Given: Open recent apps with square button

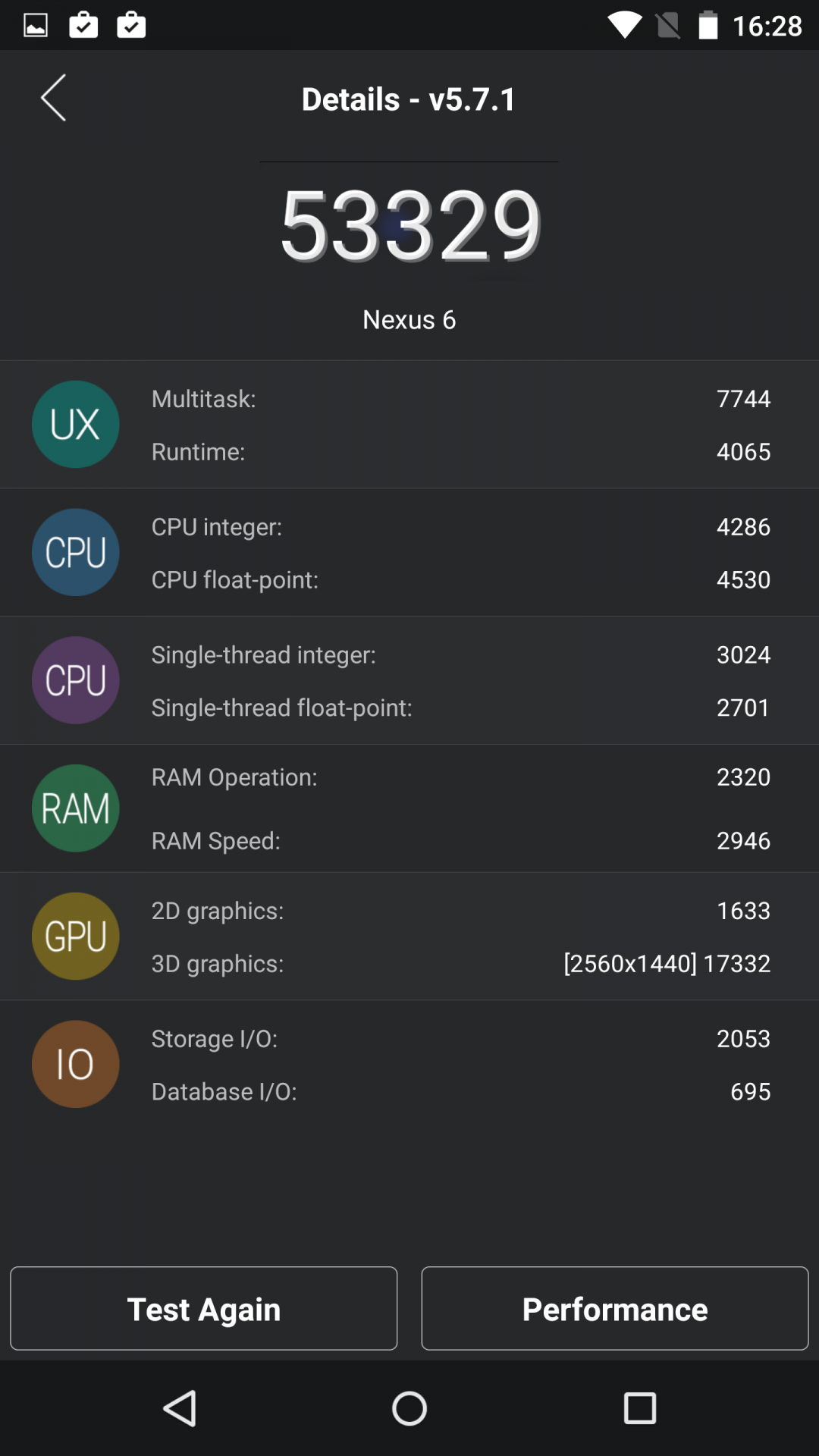Looking at the screenshot, I should point(639,1408).
